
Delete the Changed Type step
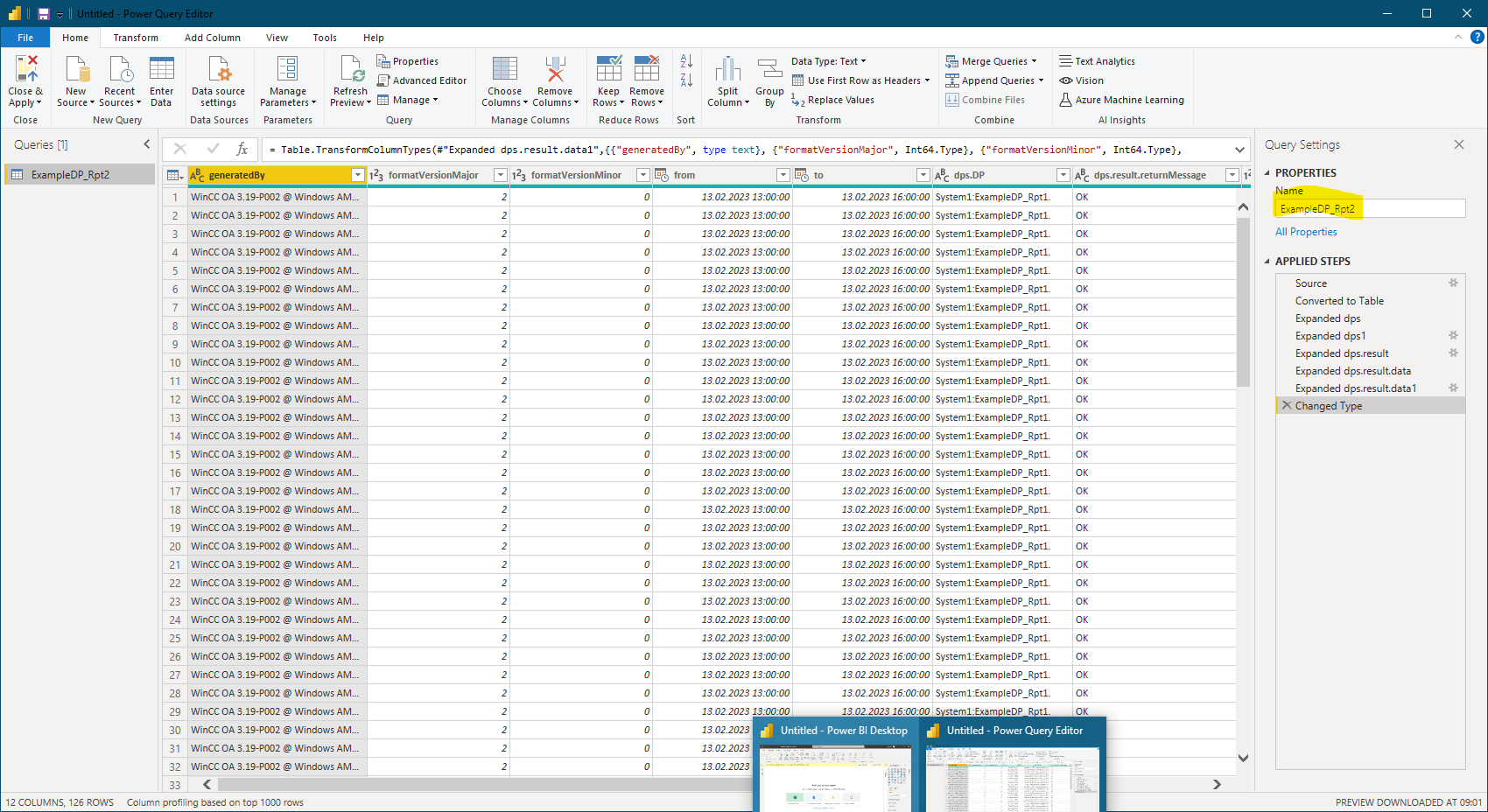[1286, 405]
